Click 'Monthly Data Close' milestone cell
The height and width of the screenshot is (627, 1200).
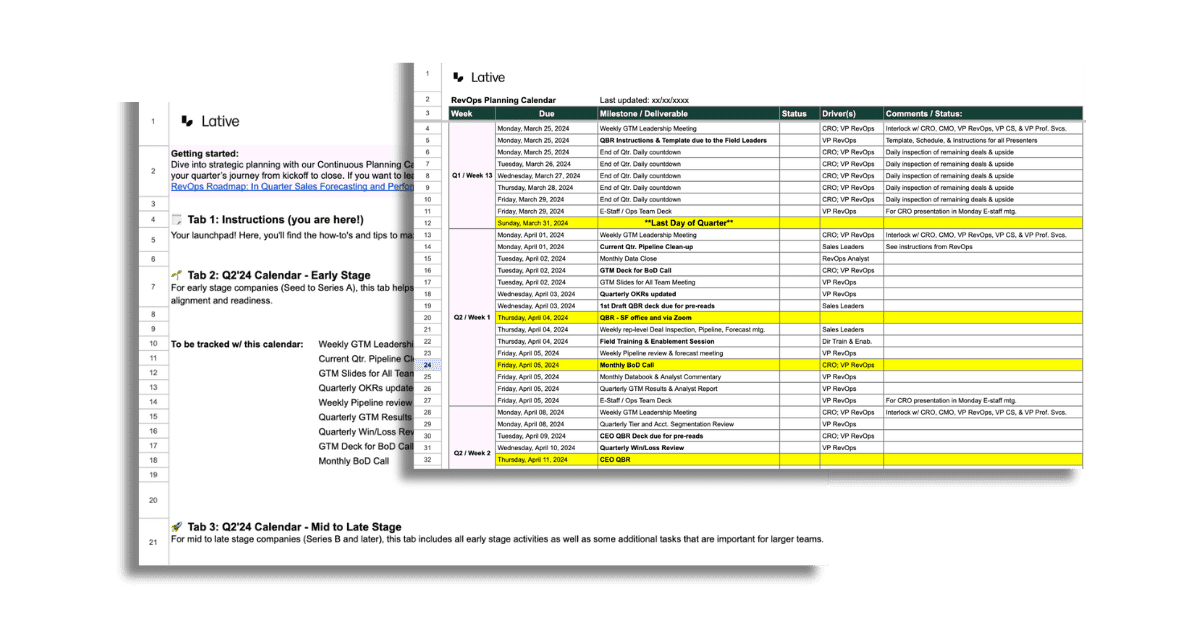pyautogui.click(x=687, y=258)
